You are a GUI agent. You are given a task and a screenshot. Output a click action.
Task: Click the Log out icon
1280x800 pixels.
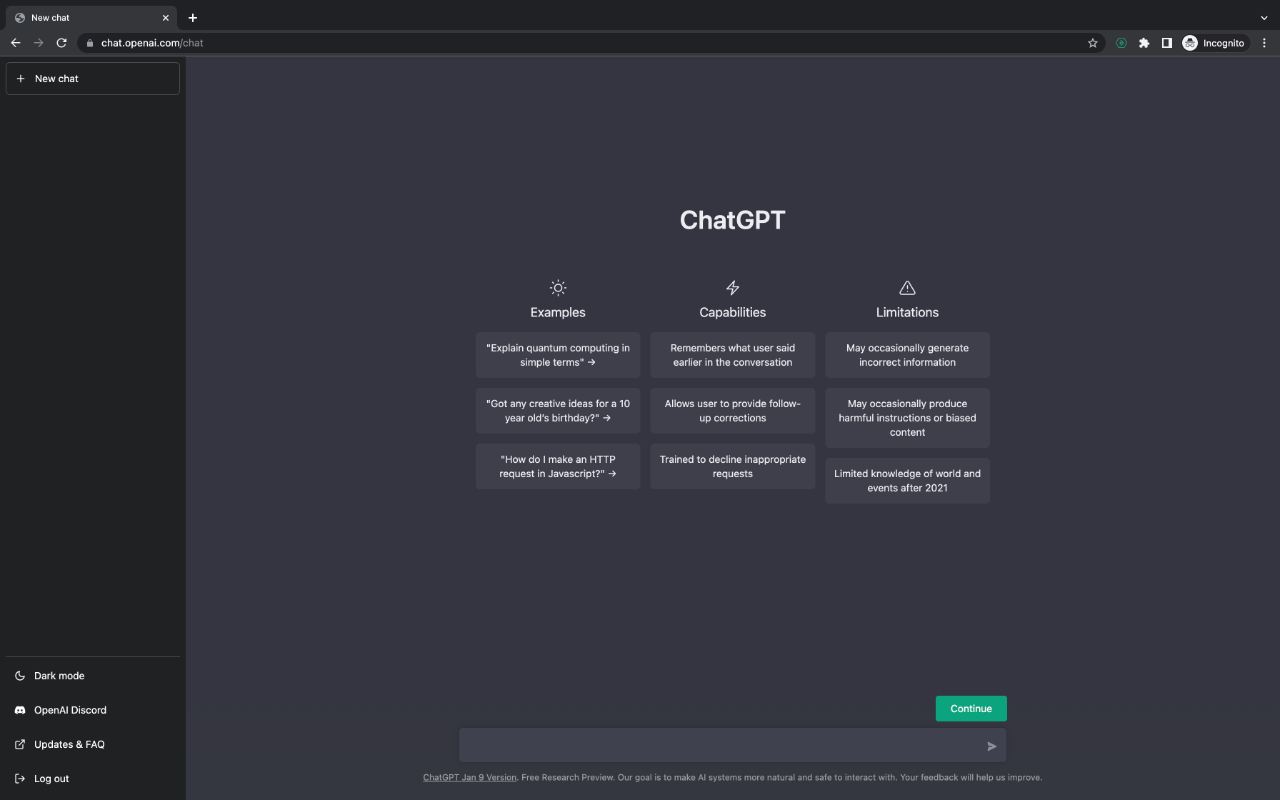[x=20, y=778]
